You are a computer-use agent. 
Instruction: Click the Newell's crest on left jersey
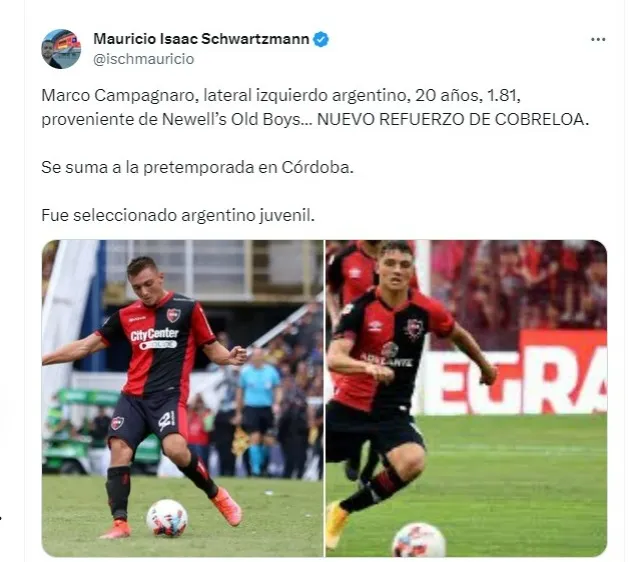click(173, 315)
